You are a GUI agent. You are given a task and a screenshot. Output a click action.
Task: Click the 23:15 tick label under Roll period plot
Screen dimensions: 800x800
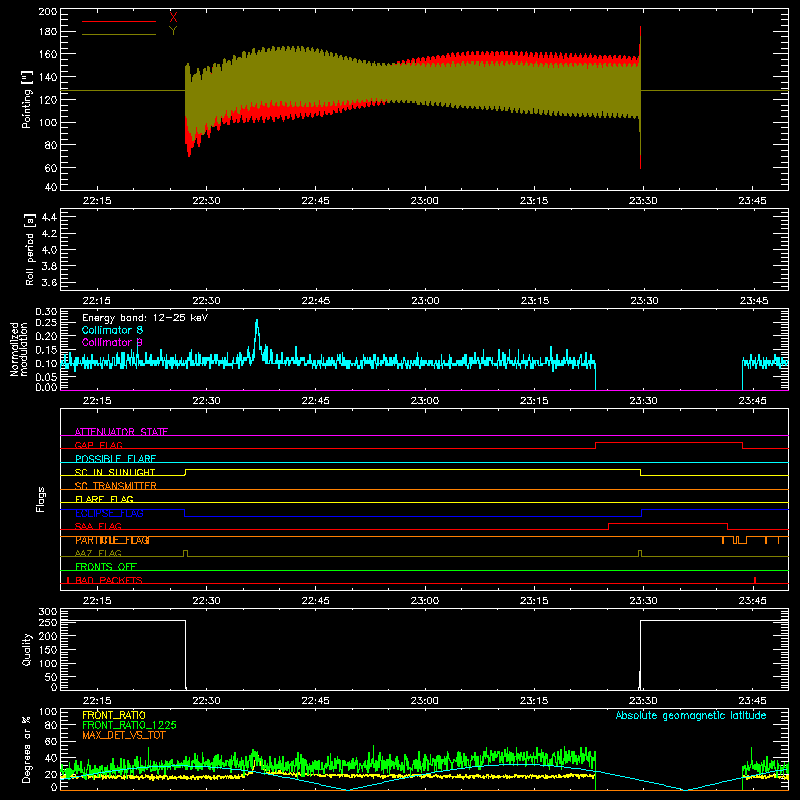tap(534, 301)
